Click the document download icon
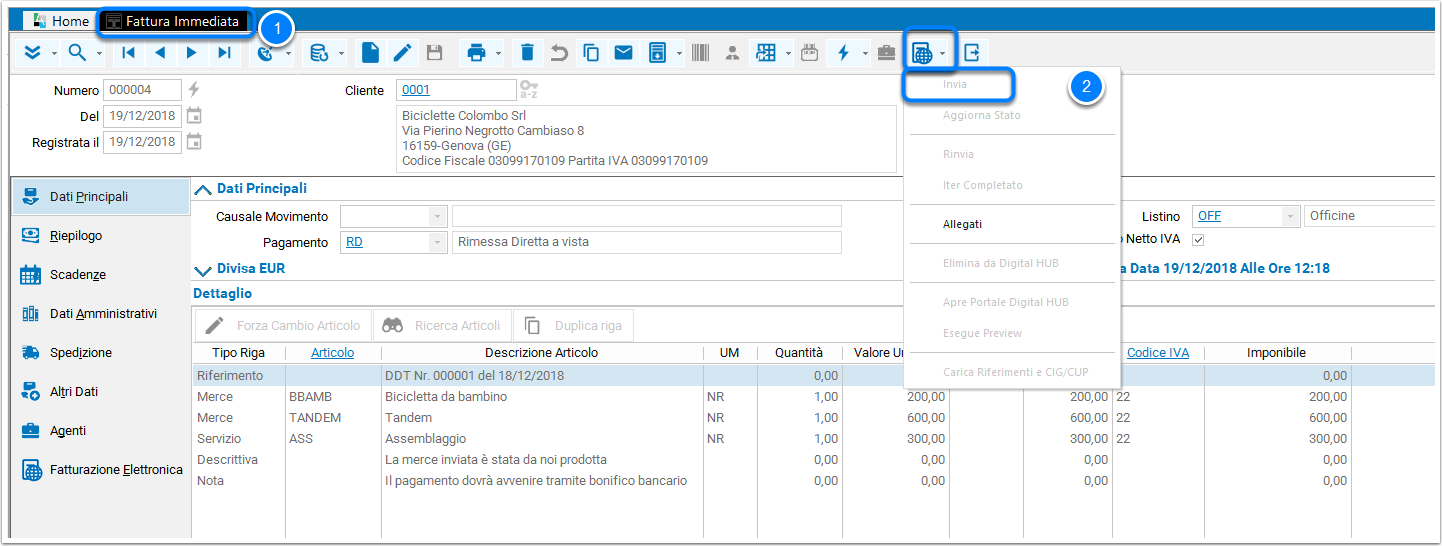 [x=657, y=53]
